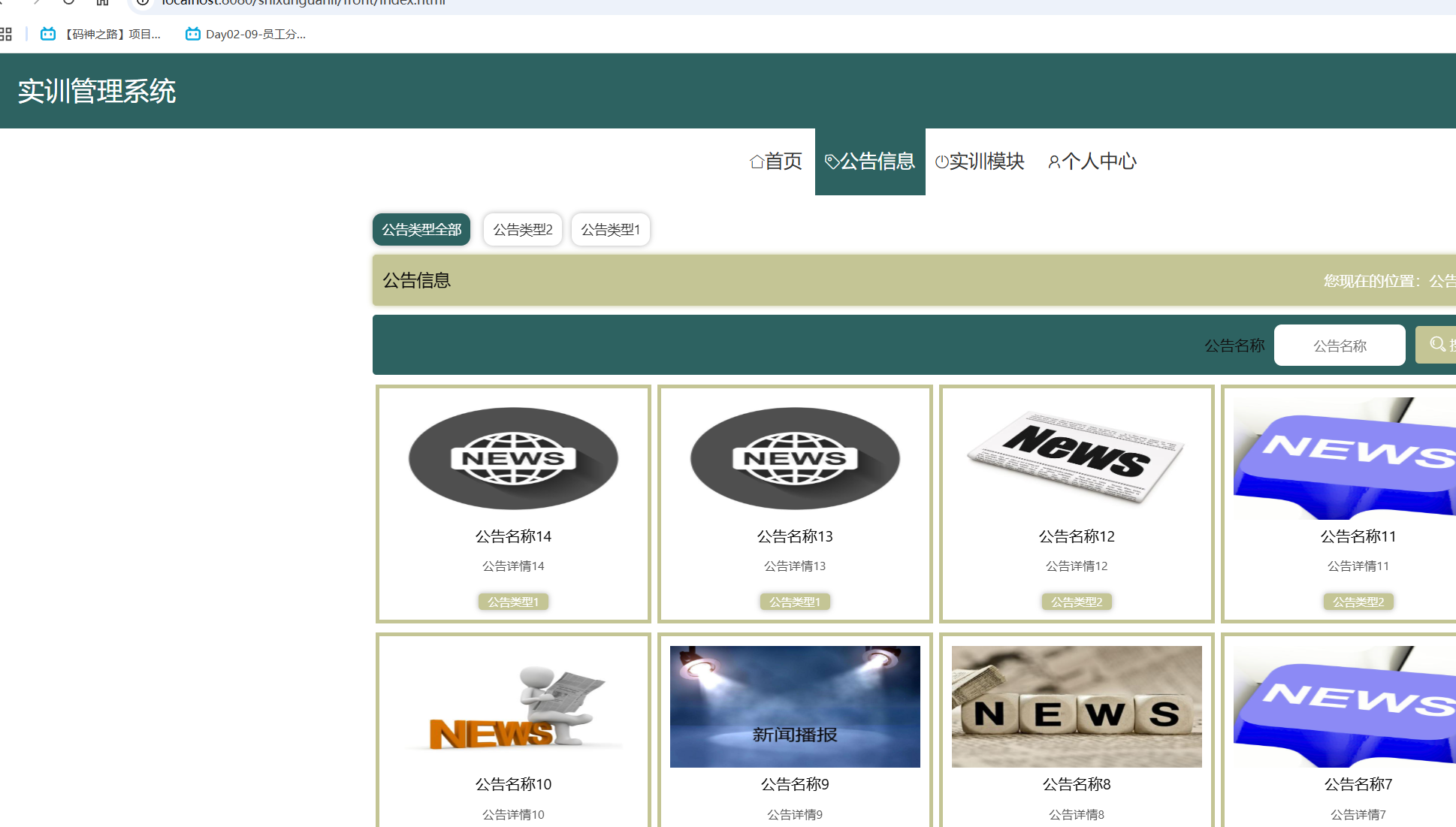Click the 公告类型1 tag under 公告名称14
Viewport: 1456px width, 827px height.
pyautogui.click(x=513, y=602)
